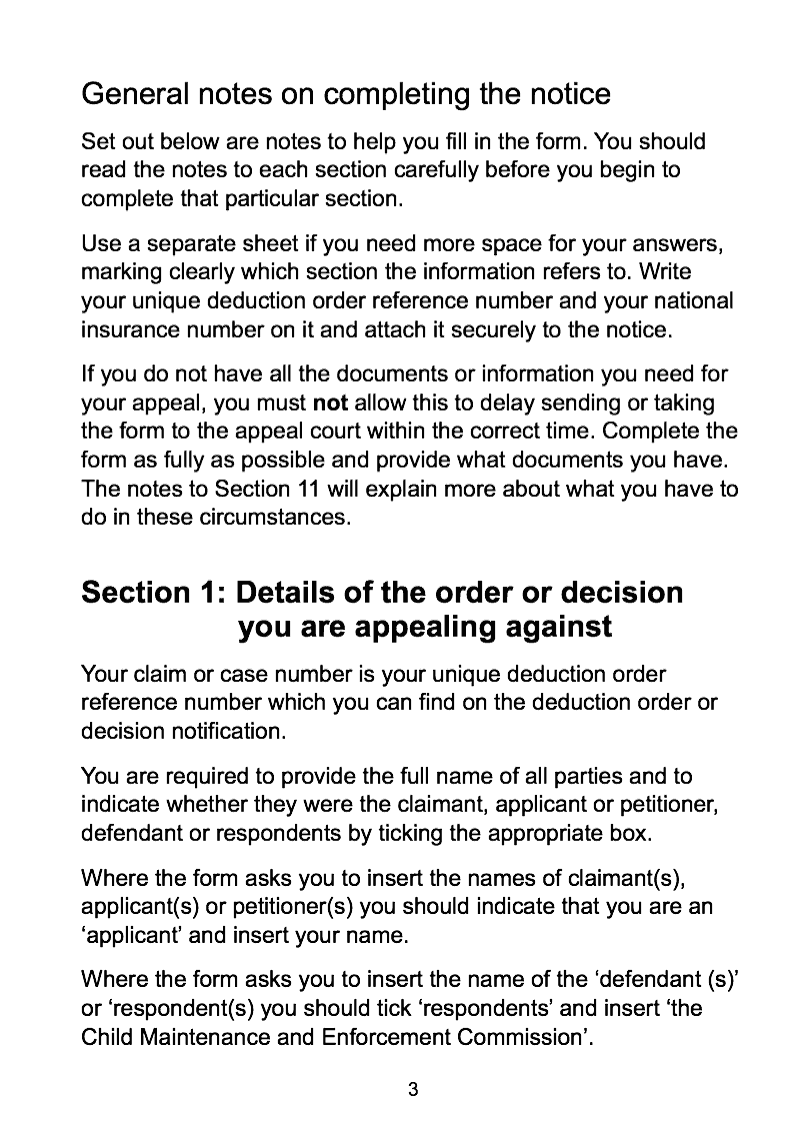Image resolution: width=800 pixels, height=1136 pixels.
Task: Click the paragraph starting "Set out below"
Action: 392,169
